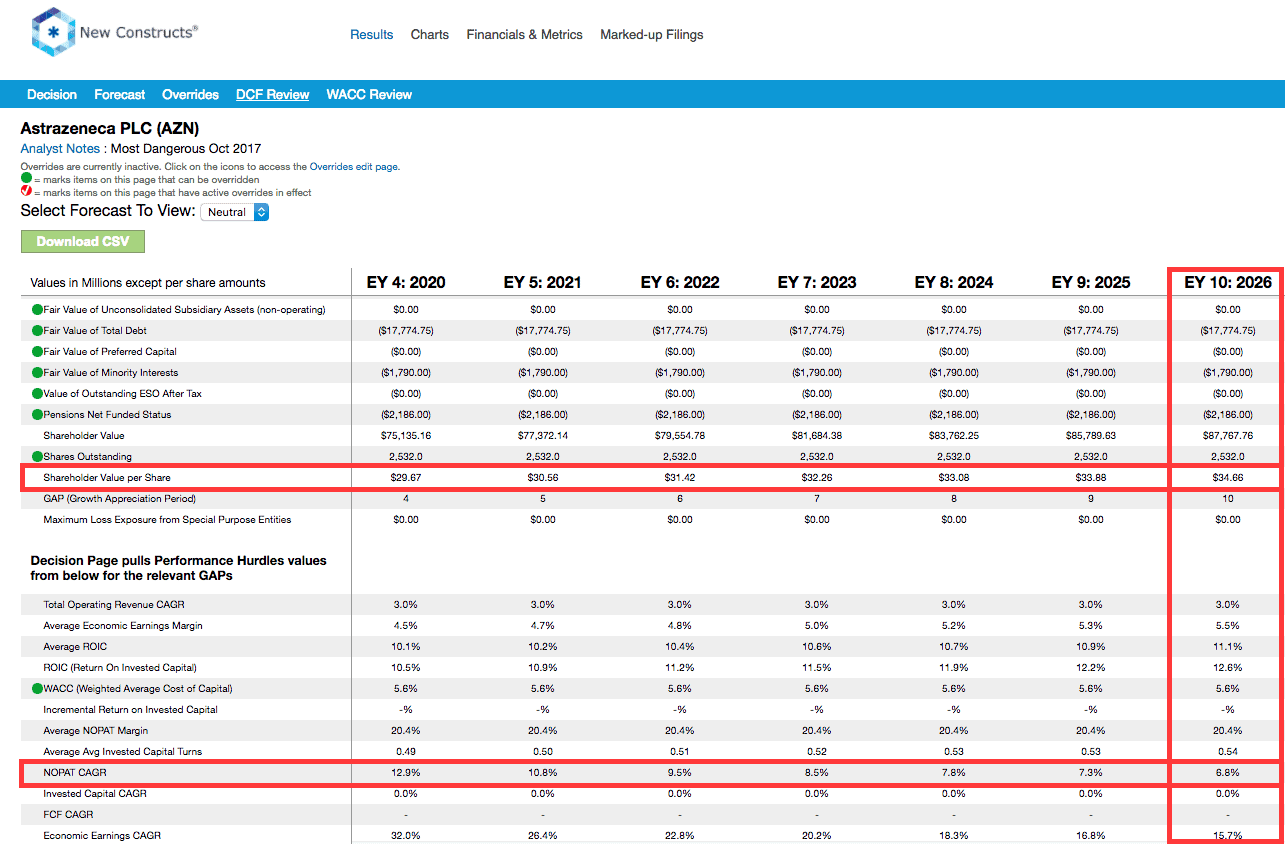Switch to the Decision tab

coord(52,95)
